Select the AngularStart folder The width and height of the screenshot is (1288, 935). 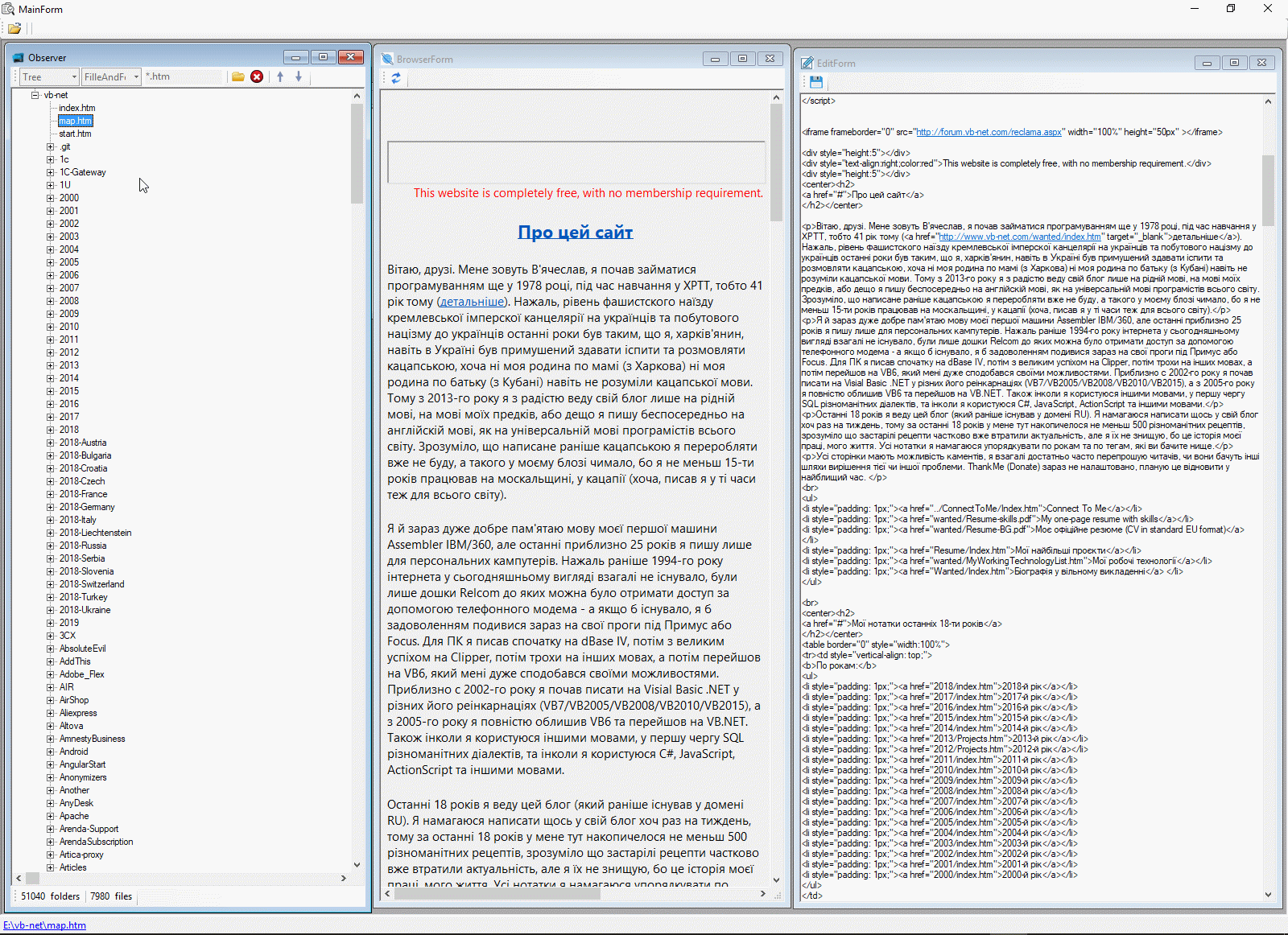83,764
